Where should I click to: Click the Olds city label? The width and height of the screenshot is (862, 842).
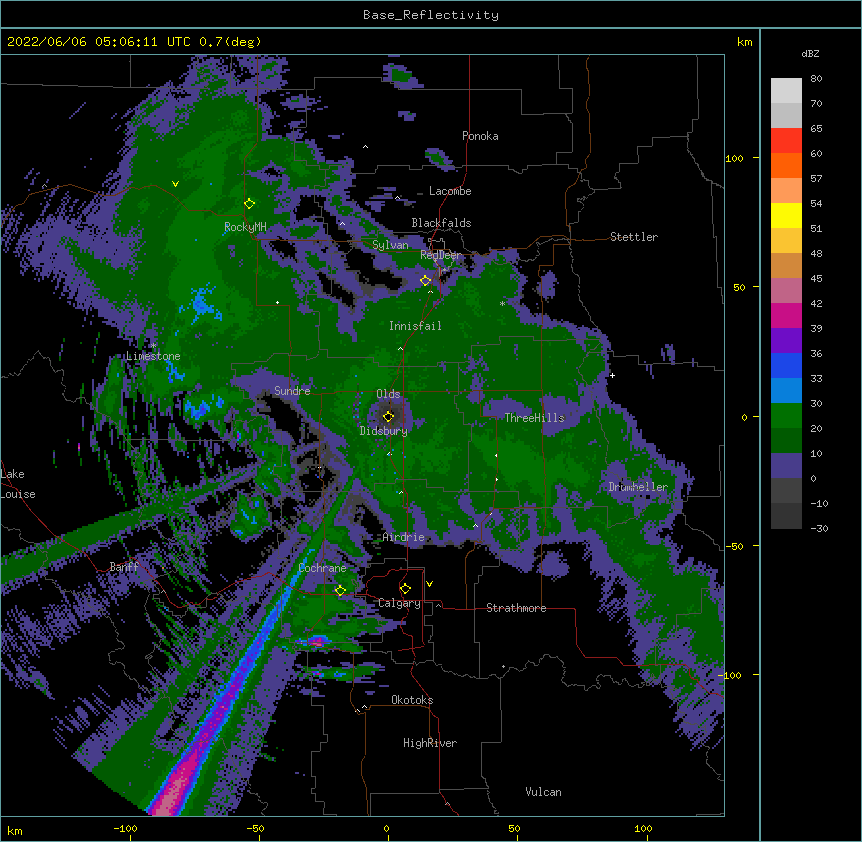(x=388, y=394)
